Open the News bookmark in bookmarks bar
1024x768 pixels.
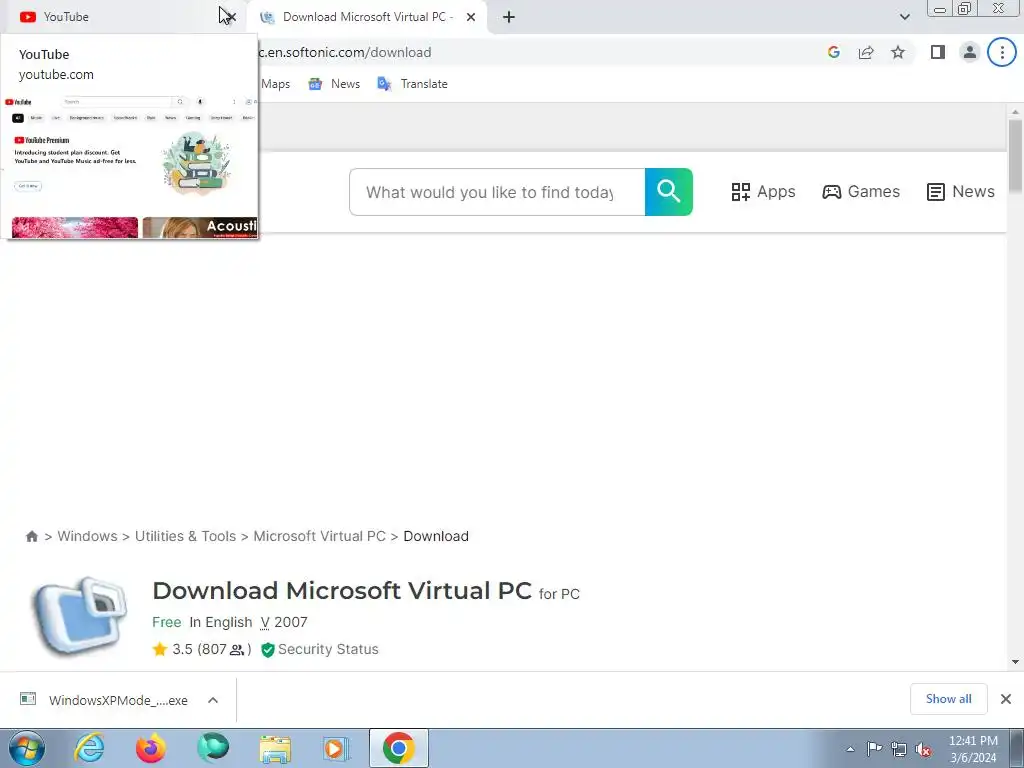pyautogui.click(x=334, y=84)
